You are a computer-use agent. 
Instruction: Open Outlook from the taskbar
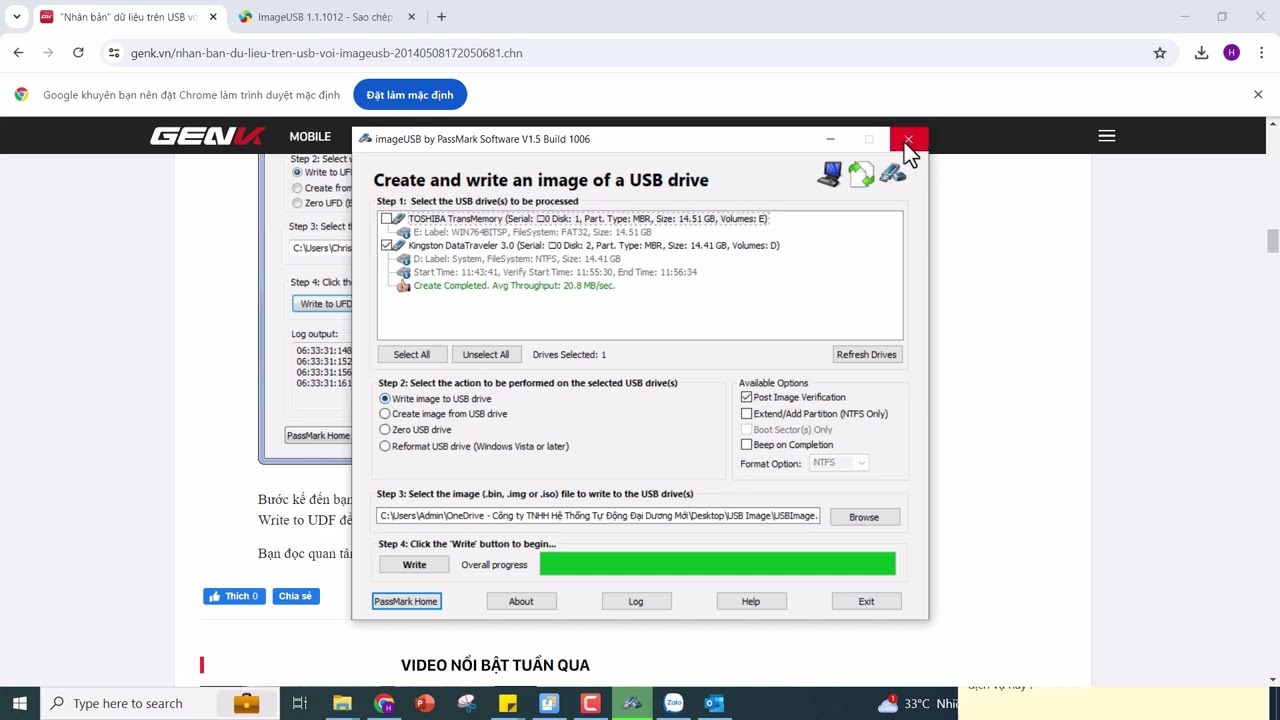pyautogui.click(x=714, y=703)
